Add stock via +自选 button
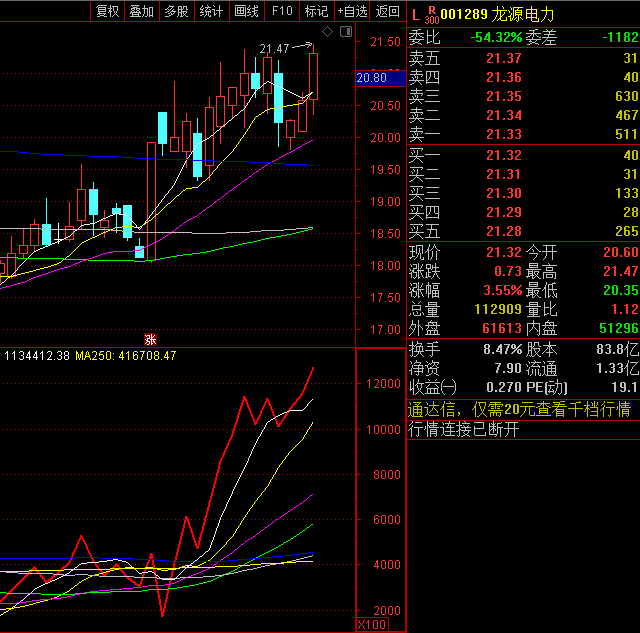 [x=352, y=11]
